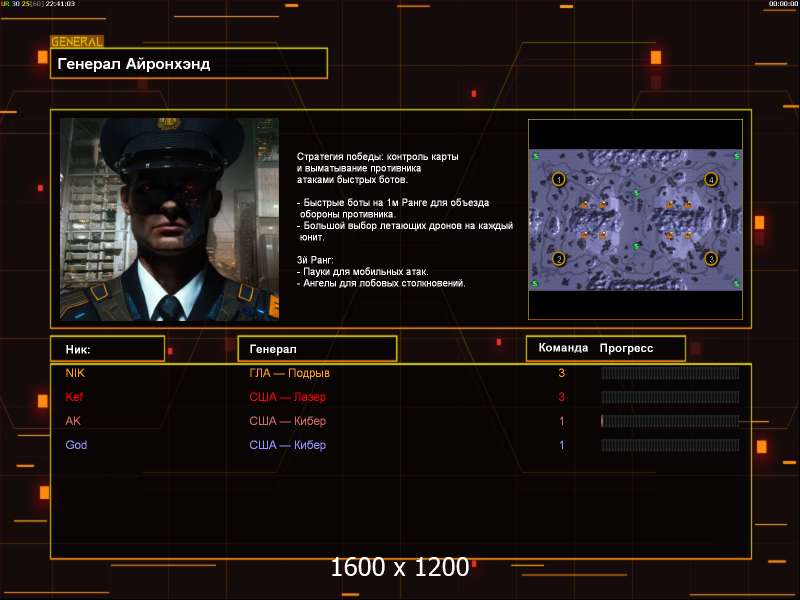Click the "Команда" column header

click(x=563, y=348)
